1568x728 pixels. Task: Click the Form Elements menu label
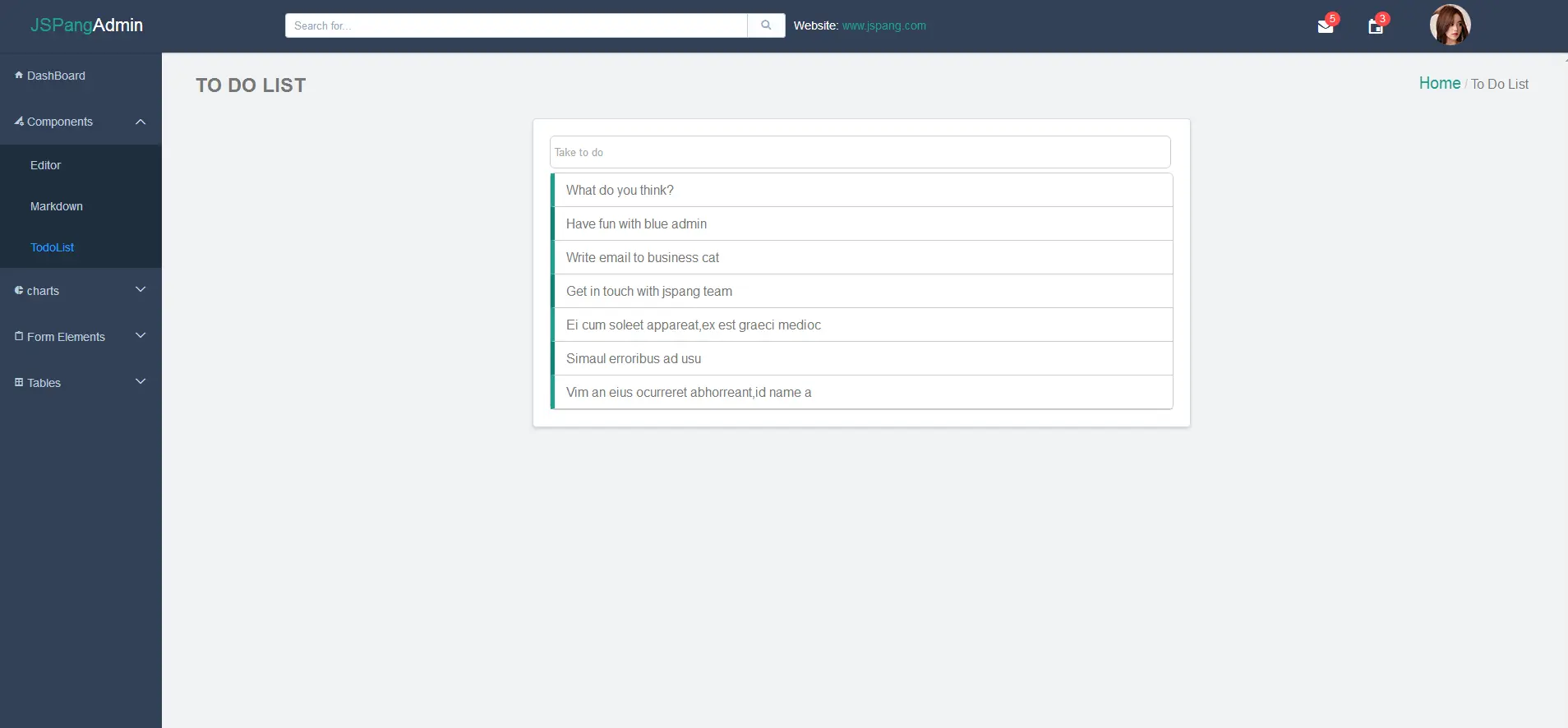point(66,337)
